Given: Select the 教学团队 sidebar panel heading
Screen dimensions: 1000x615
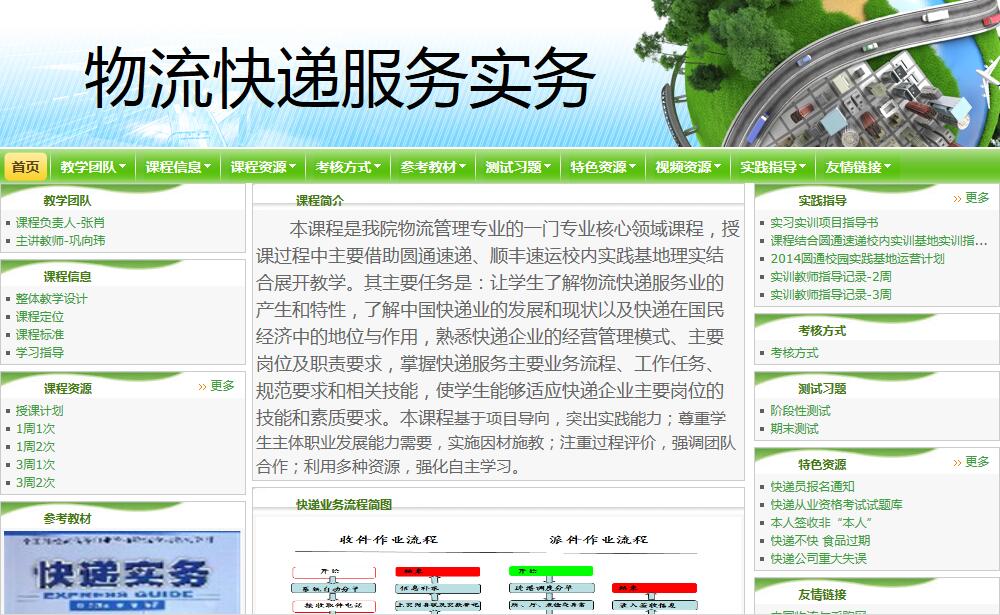Looking at the screenshot, I should point(67,200).
